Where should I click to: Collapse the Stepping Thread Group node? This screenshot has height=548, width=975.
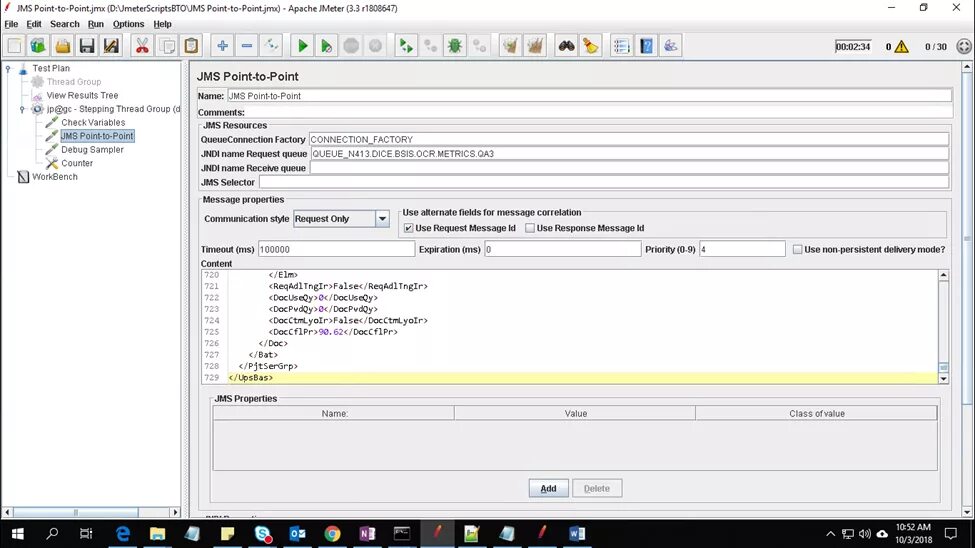[22, 109]
